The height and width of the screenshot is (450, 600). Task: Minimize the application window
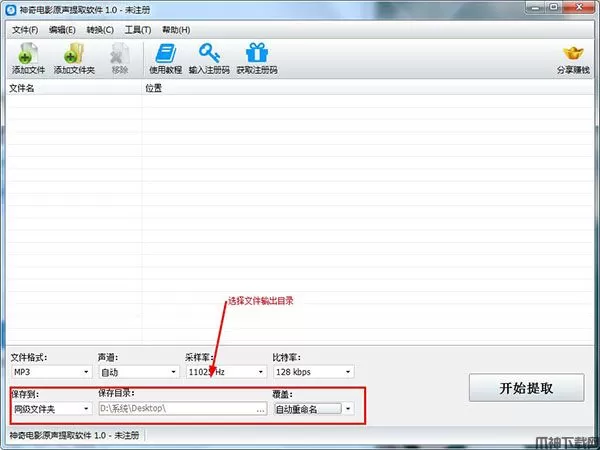click(x=535, y=8)
